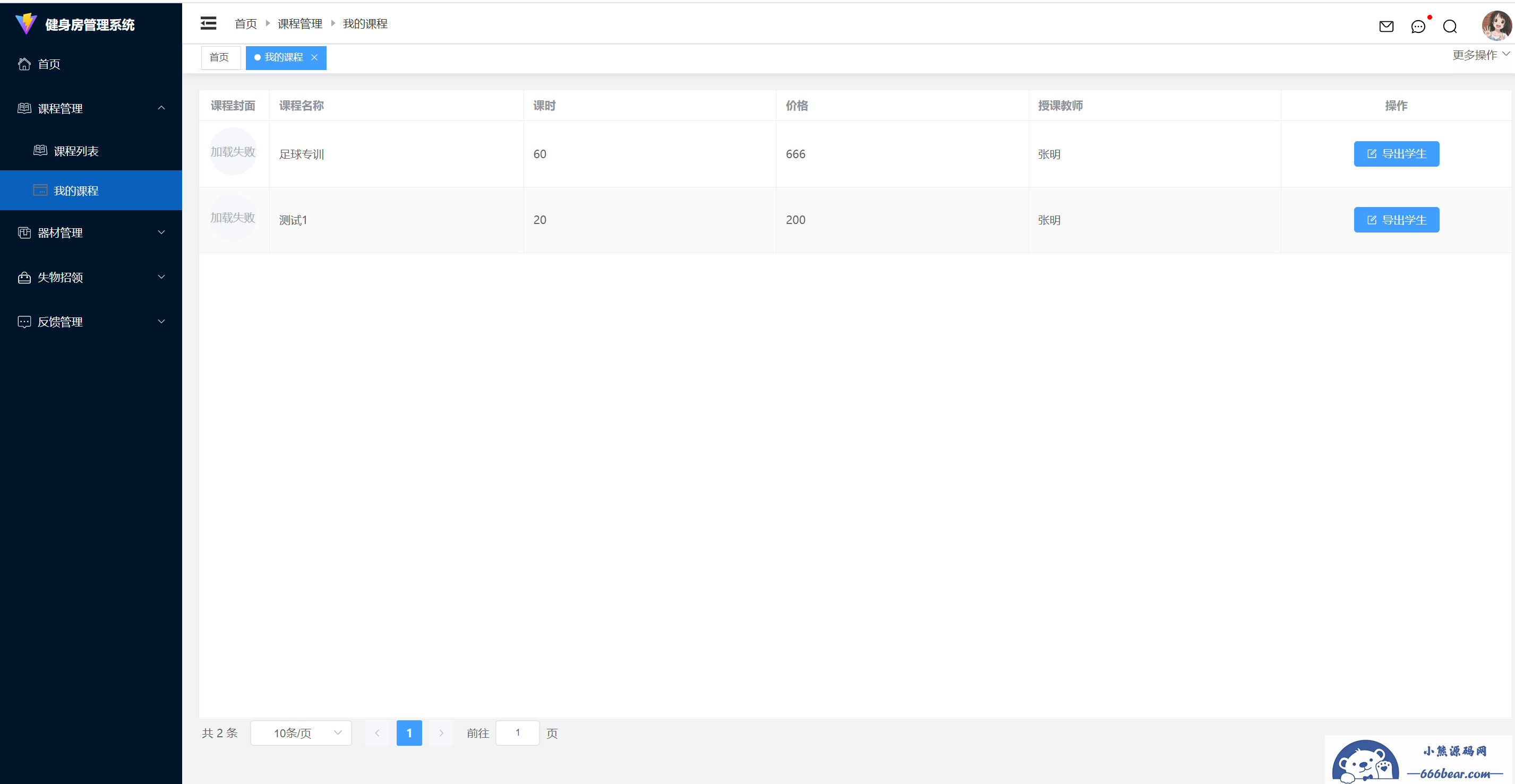Image resolution: width=1515 pixels, height=784 pixels.
Task: Click the 我的课程 card icon in sidebar
Action: tap(40, 191)
